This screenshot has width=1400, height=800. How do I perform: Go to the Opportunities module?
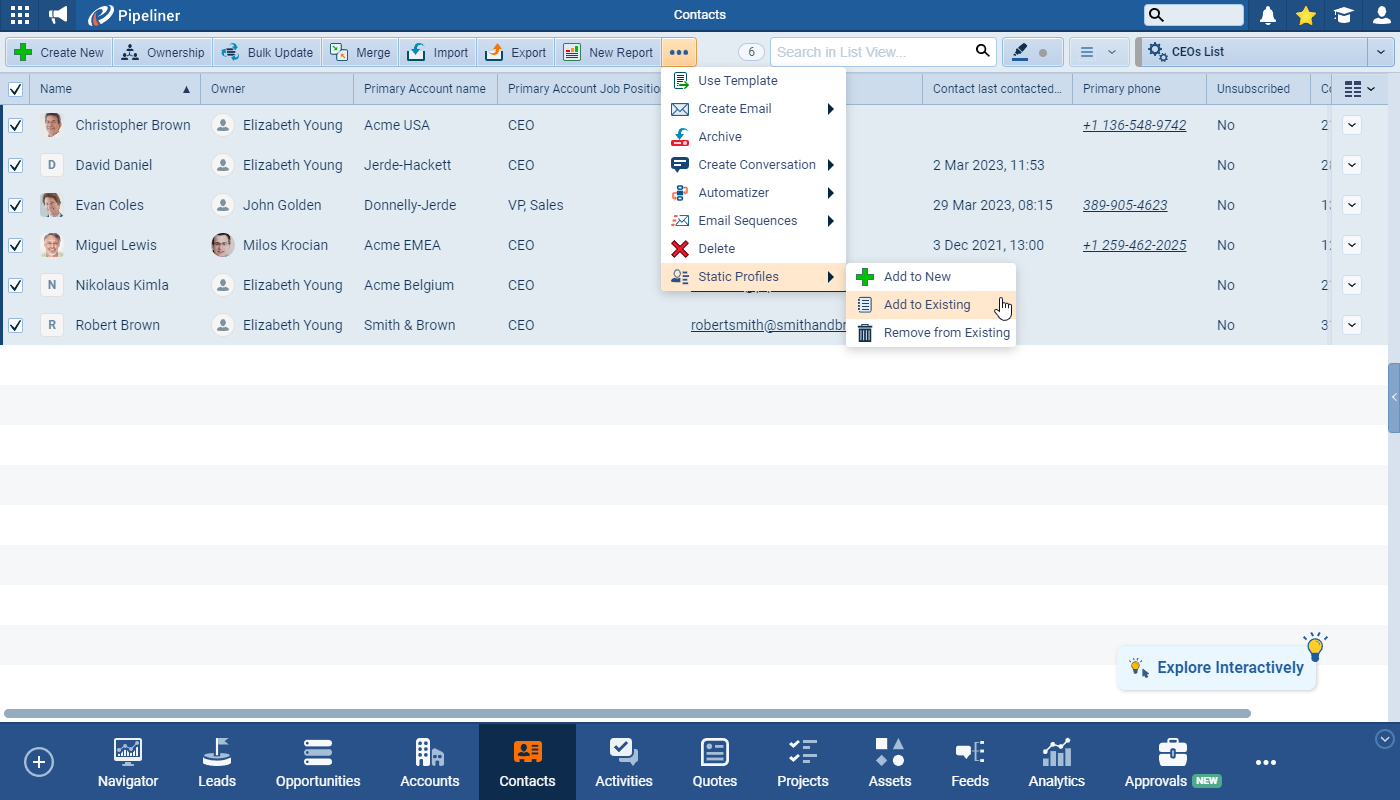point(318,763)
